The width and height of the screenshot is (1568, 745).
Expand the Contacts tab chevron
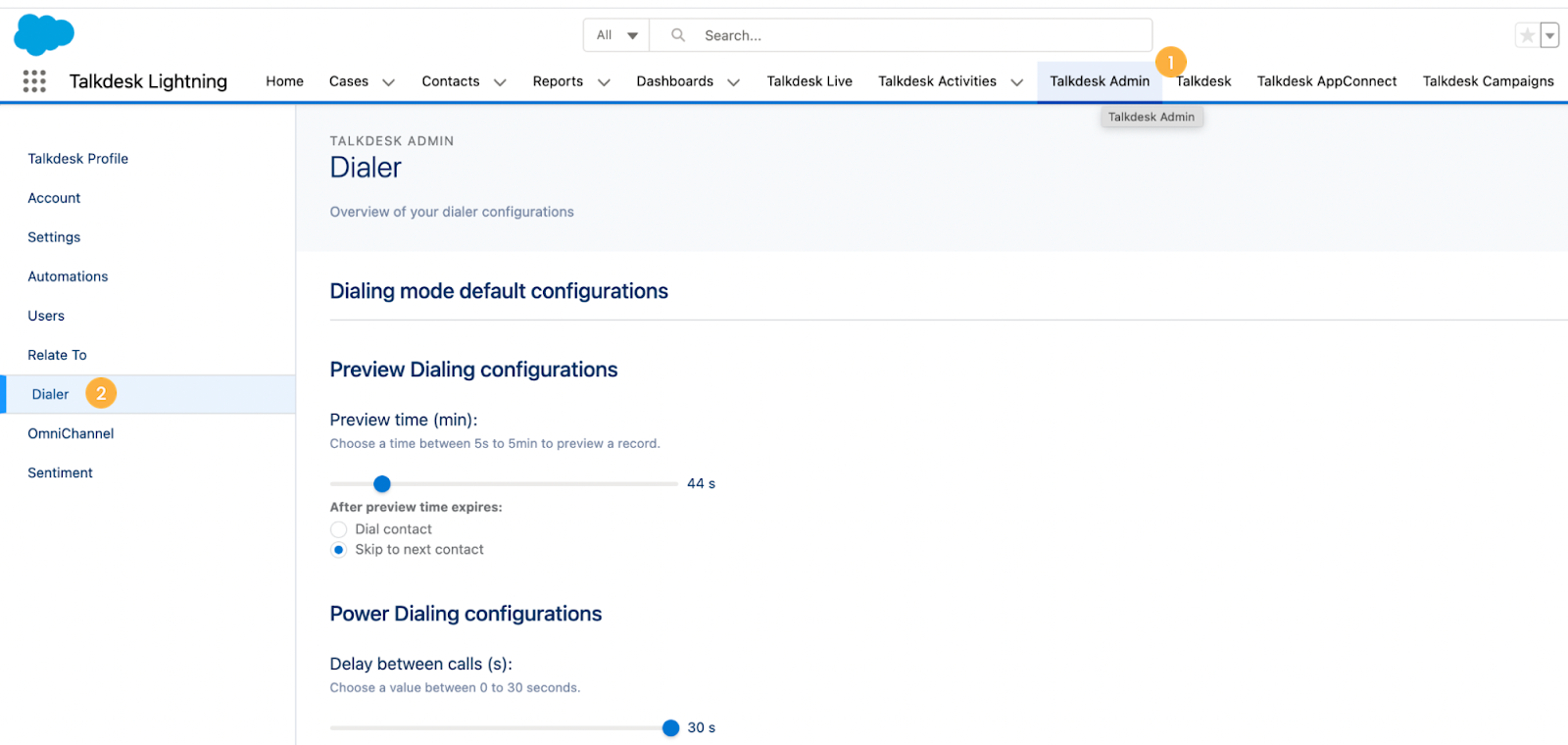coord(500,82)
